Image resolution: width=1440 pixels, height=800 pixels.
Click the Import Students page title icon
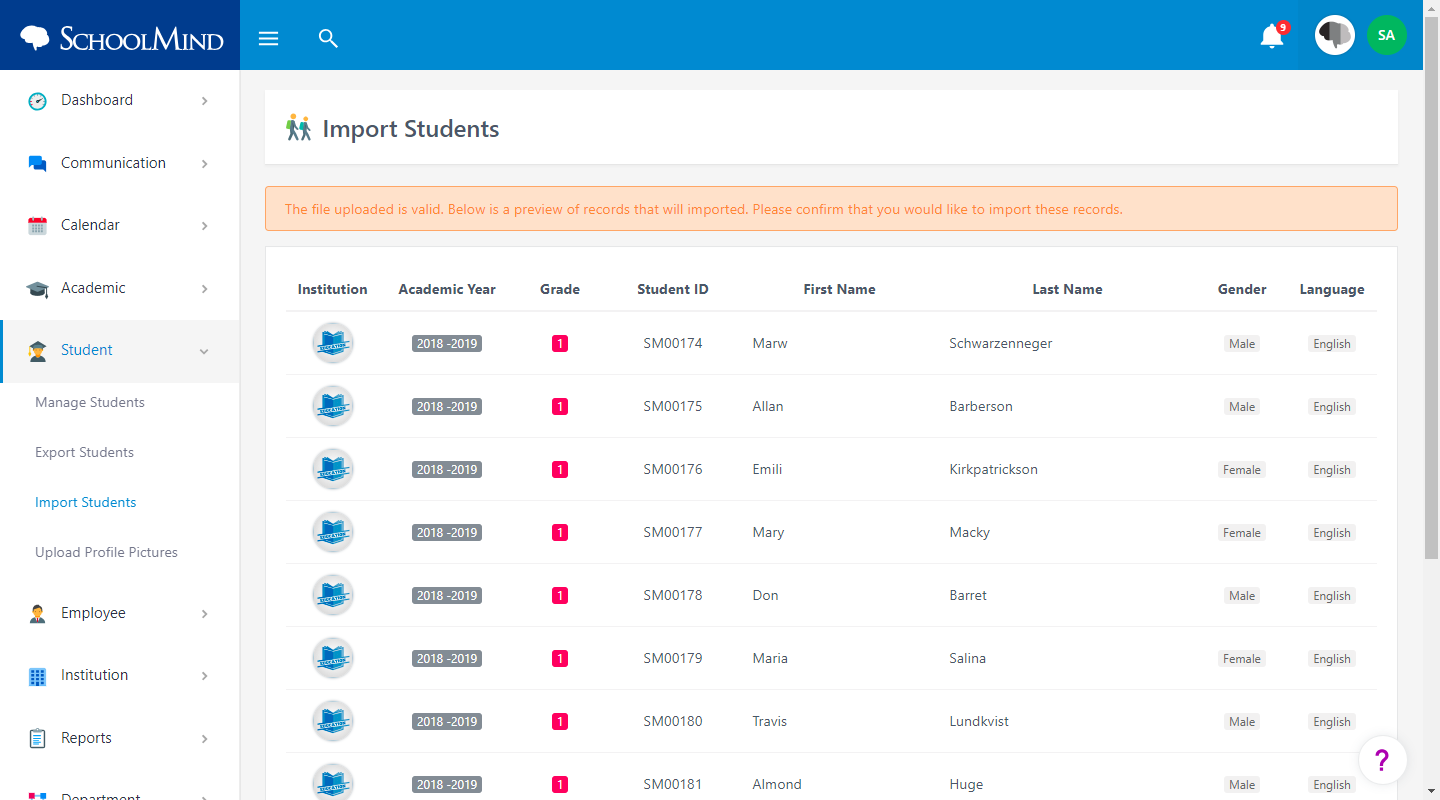click(x=298, y=128)
